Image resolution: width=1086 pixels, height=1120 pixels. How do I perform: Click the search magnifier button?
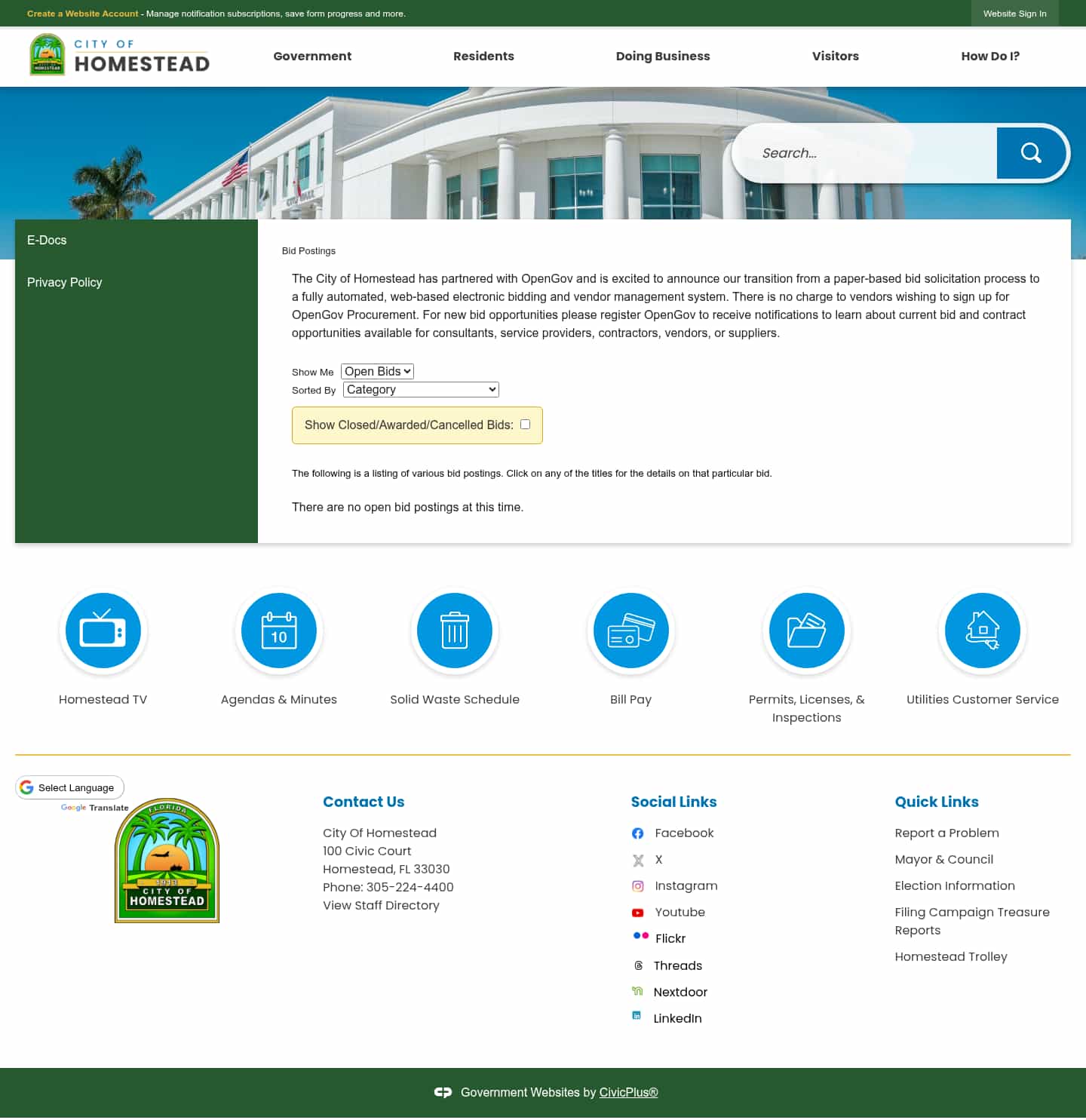point(1030,152)
